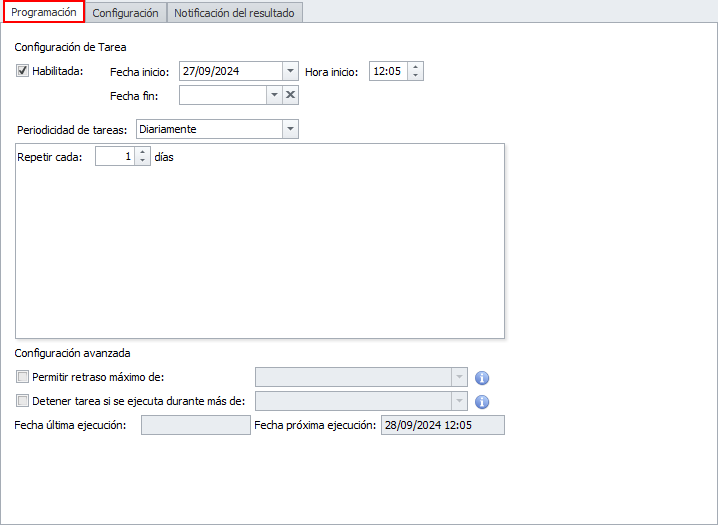The width and height of the screenshot is (718, 525).
Task: Clear Fecha fin with the X icon
Action: [x=290, y=95]
